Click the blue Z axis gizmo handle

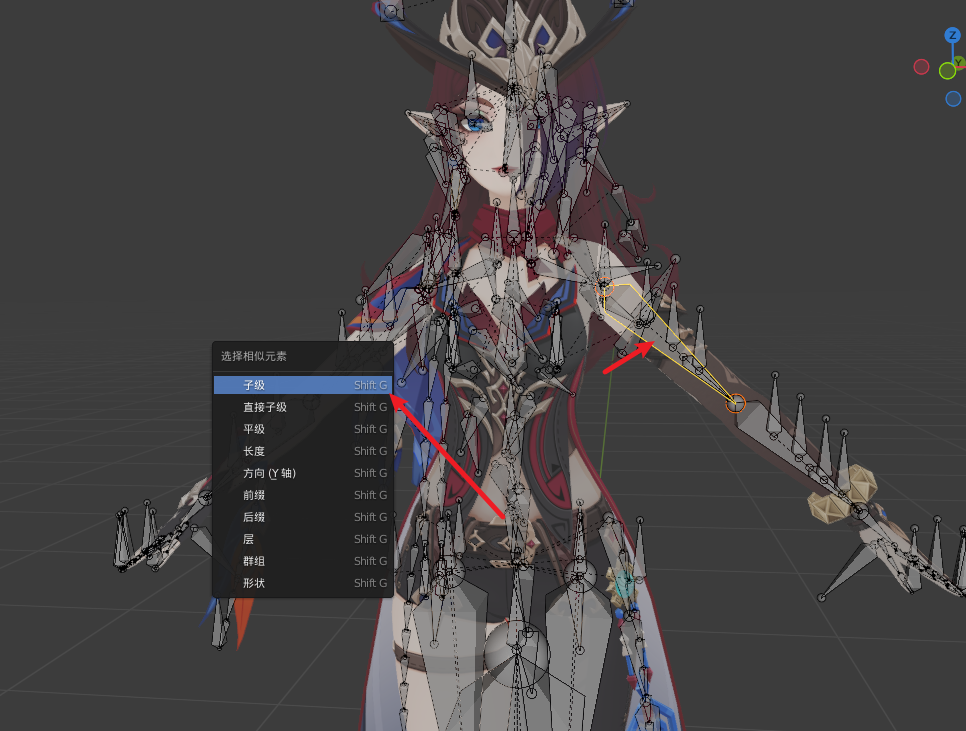coord(952,35)
